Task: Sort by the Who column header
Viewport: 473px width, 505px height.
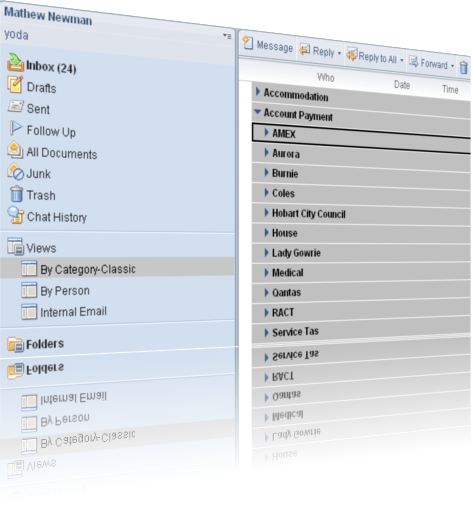Action: 326,78
